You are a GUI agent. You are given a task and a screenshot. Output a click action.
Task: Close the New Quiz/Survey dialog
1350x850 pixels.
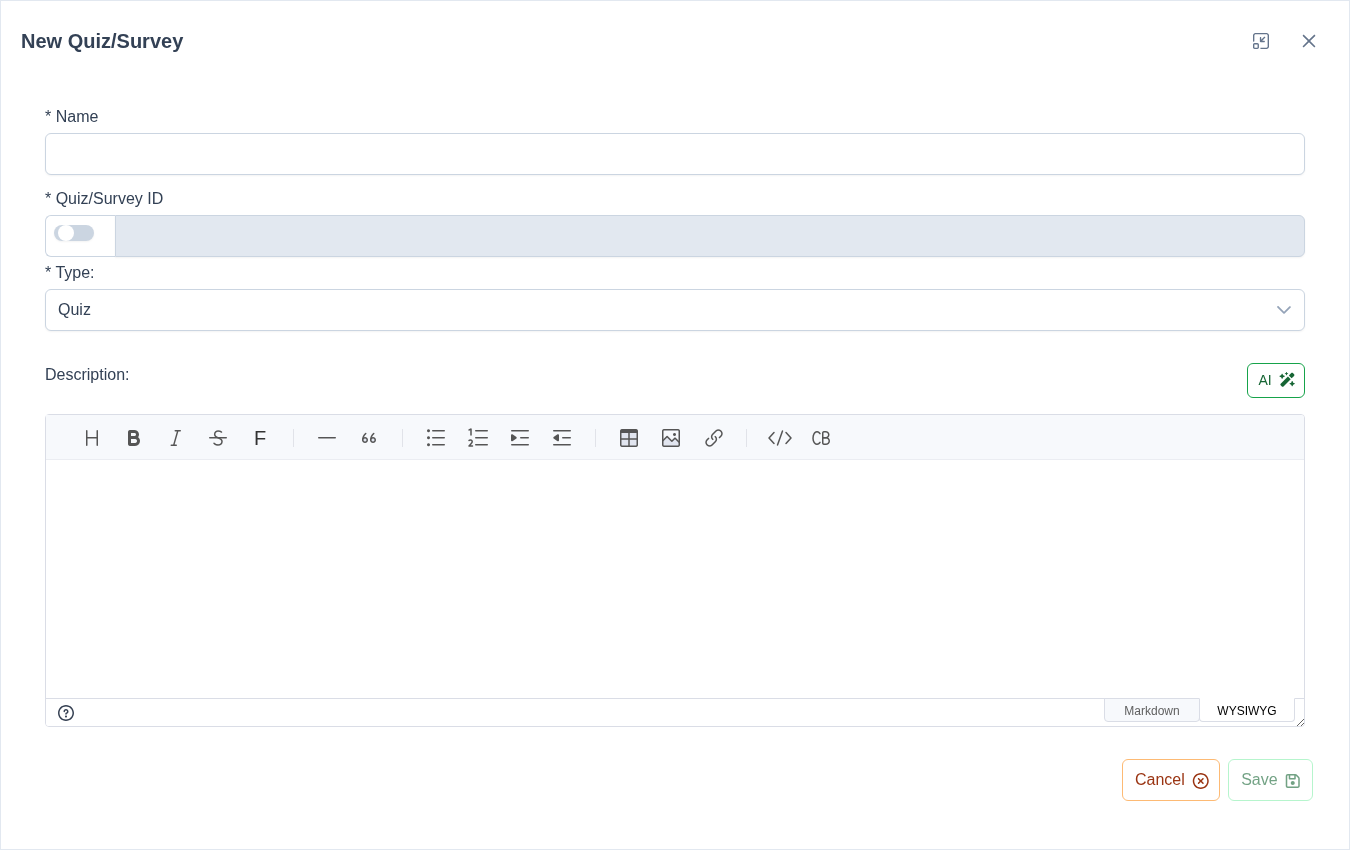click(x=1309, y=41)
